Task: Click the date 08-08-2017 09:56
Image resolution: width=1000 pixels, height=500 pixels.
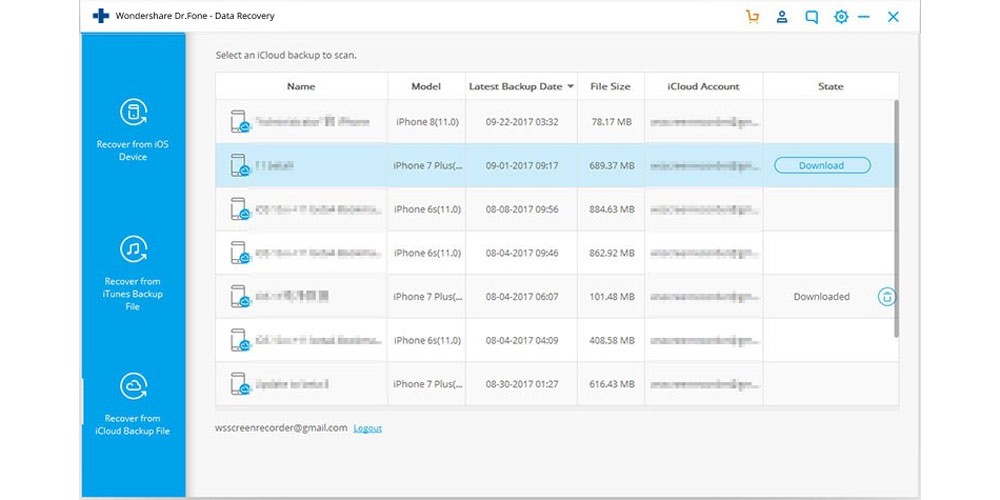Action: tap(522, 209)
